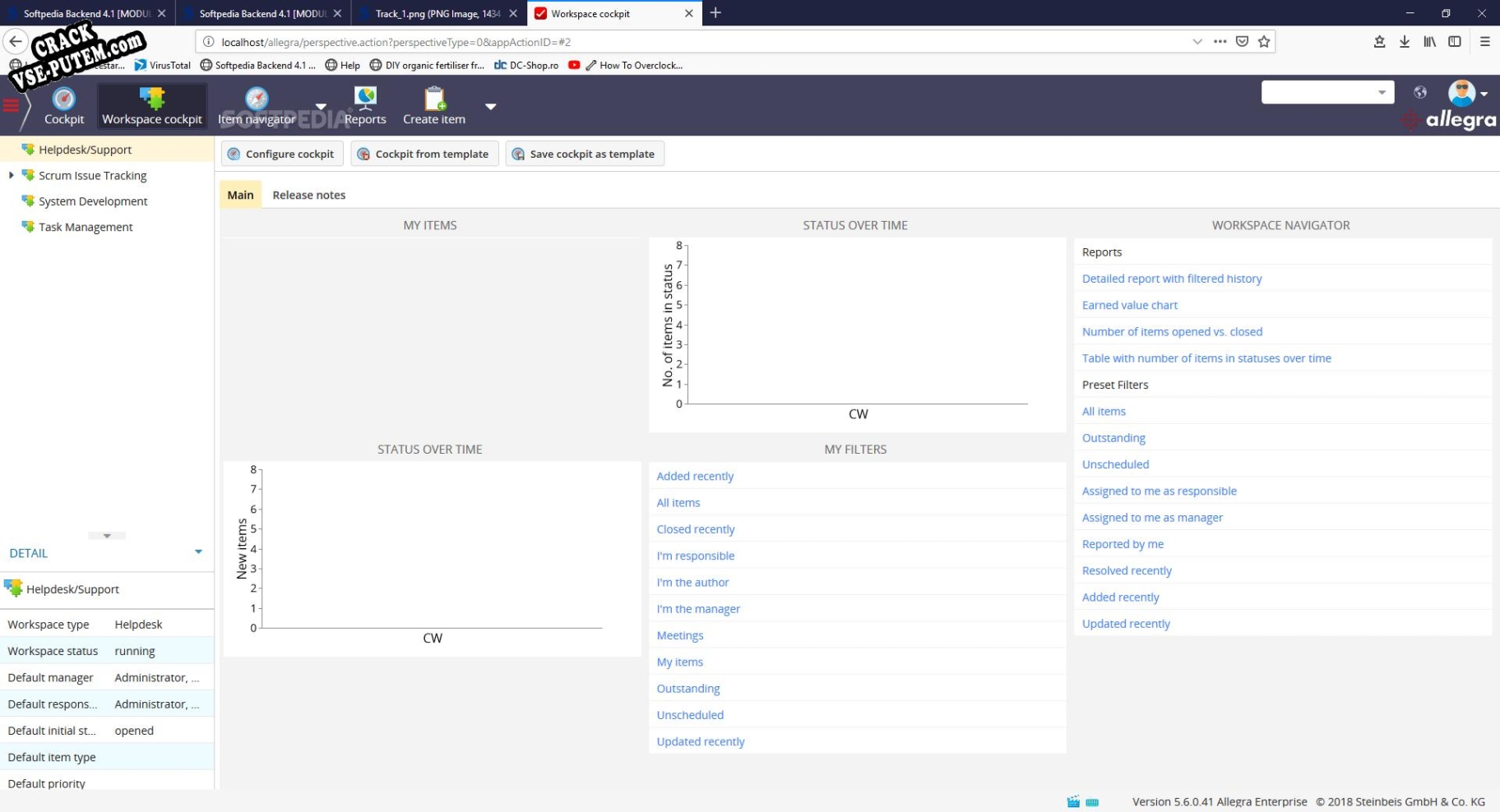Expand the Scrum Issue Tracking tree node

[x=11, y=175]
